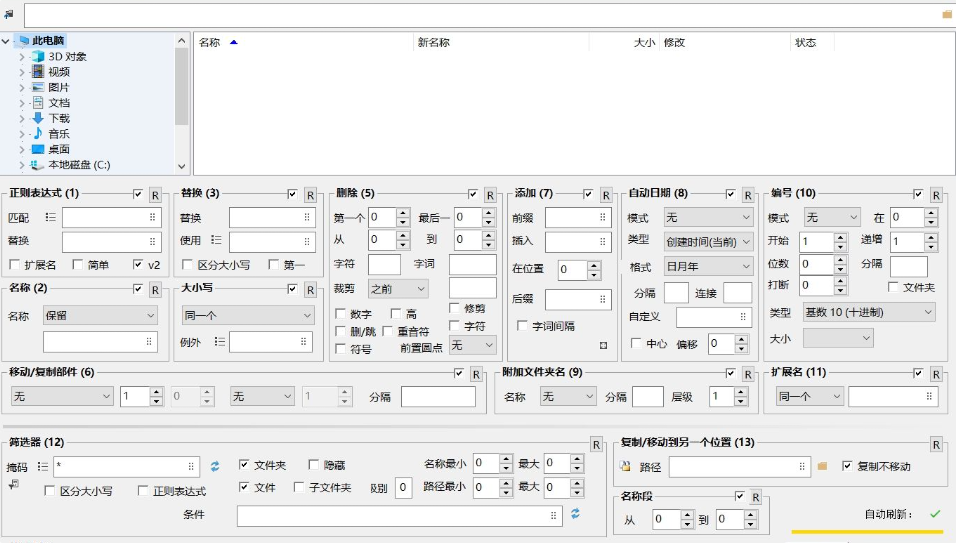The image size is (957, 543).
Task: Open the 扩展名 同一个 dropdown
Action: pyautogui.click(x=809, y=396)
